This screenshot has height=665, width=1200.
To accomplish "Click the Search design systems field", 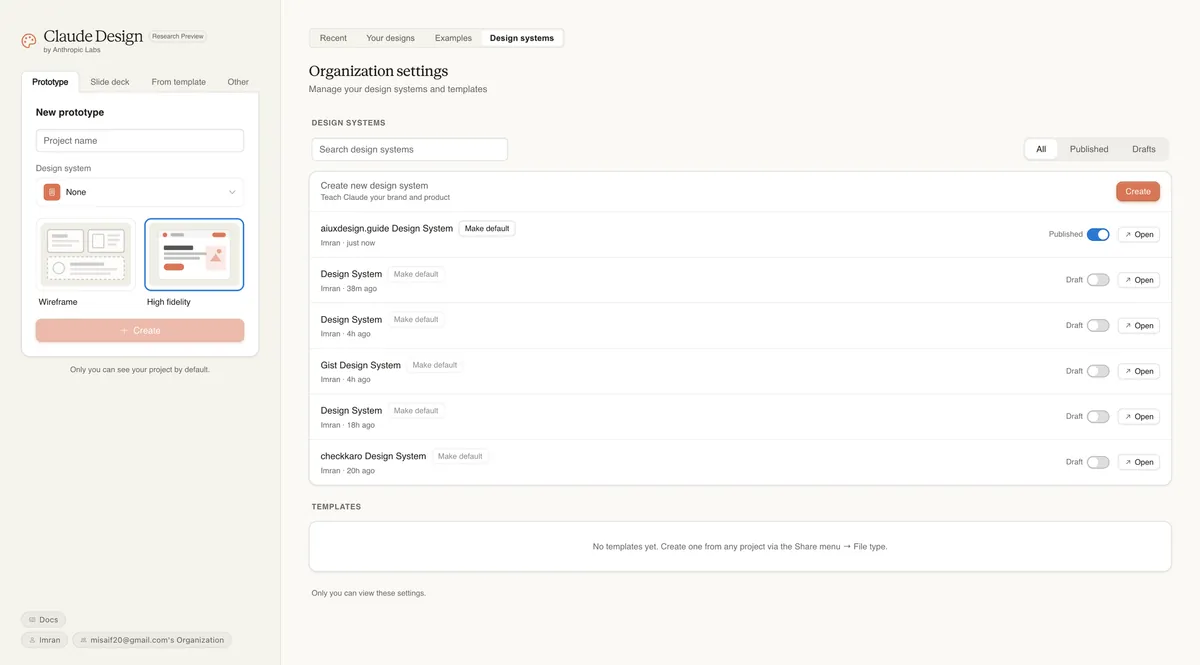I will point(409,149).
